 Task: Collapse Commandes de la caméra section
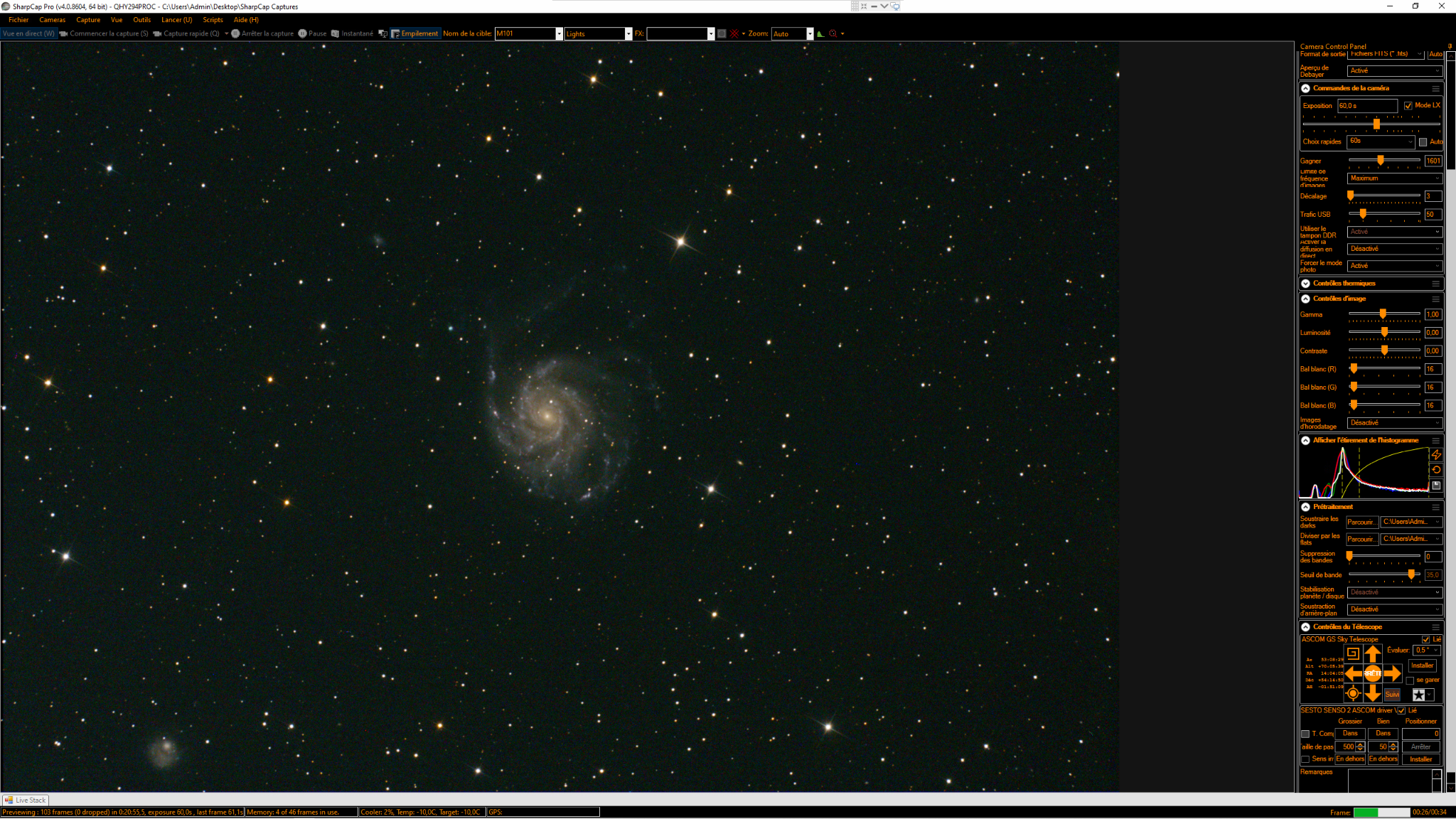point(1306,89)
